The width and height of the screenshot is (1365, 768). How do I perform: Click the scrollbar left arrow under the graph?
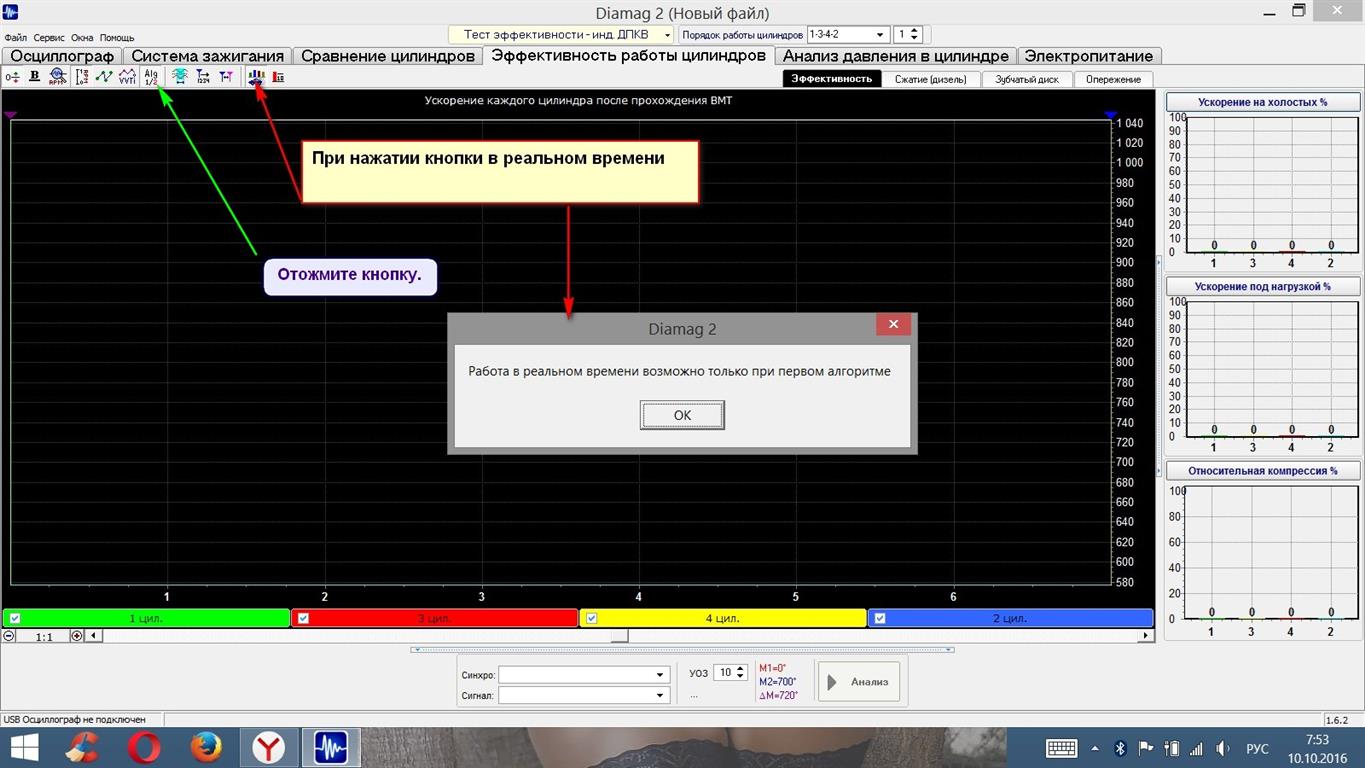(94, 636)
